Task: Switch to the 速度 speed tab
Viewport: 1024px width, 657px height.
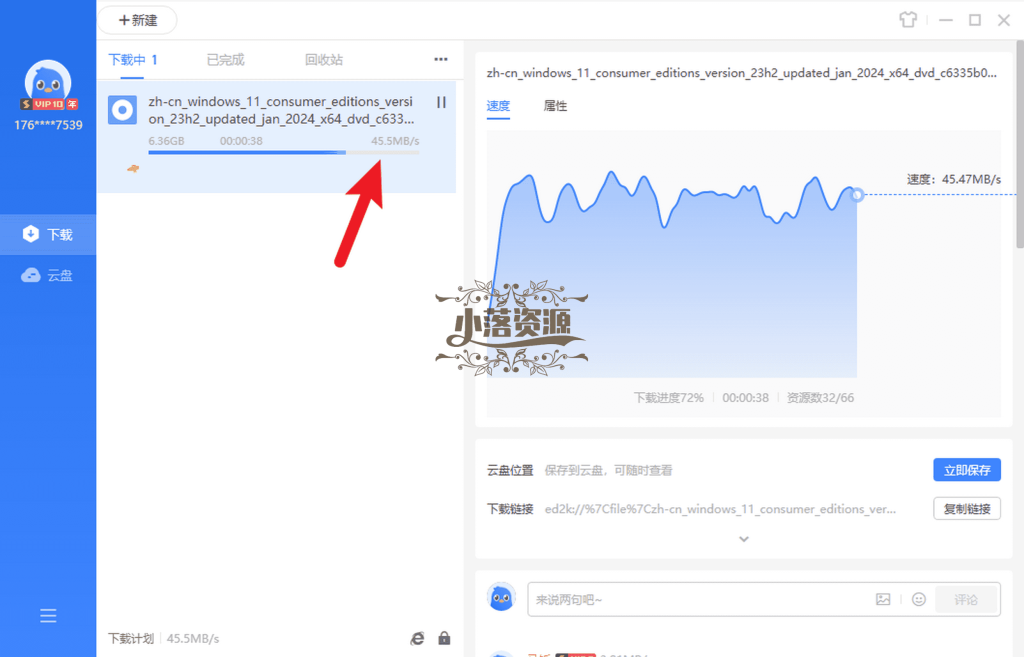Action: coord(498,106)
